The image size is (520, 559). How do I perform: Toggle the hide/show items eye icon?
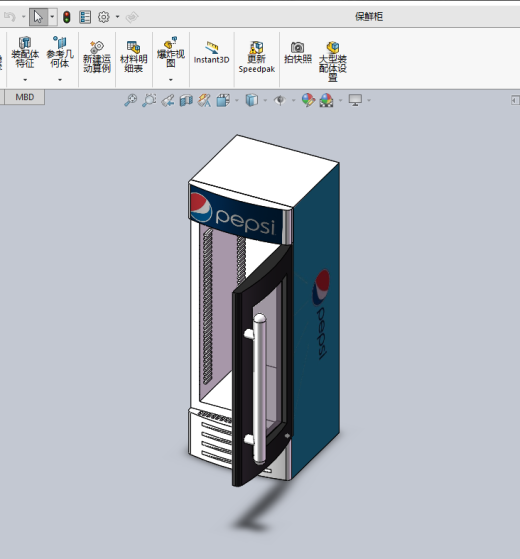click(280, 101)
